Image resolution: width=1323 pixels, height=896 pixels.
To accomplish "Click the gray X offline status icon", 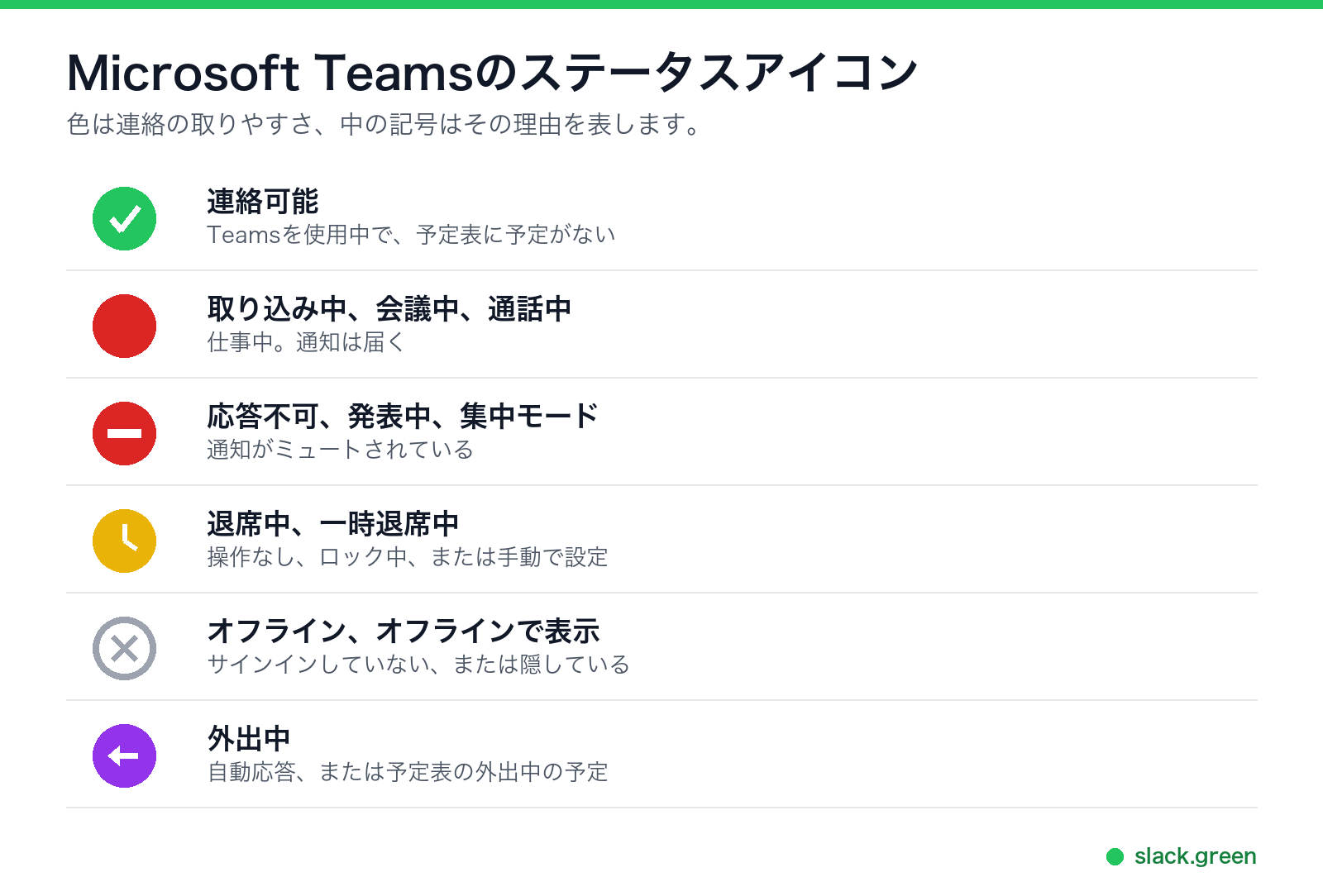I will click(124, 648).
